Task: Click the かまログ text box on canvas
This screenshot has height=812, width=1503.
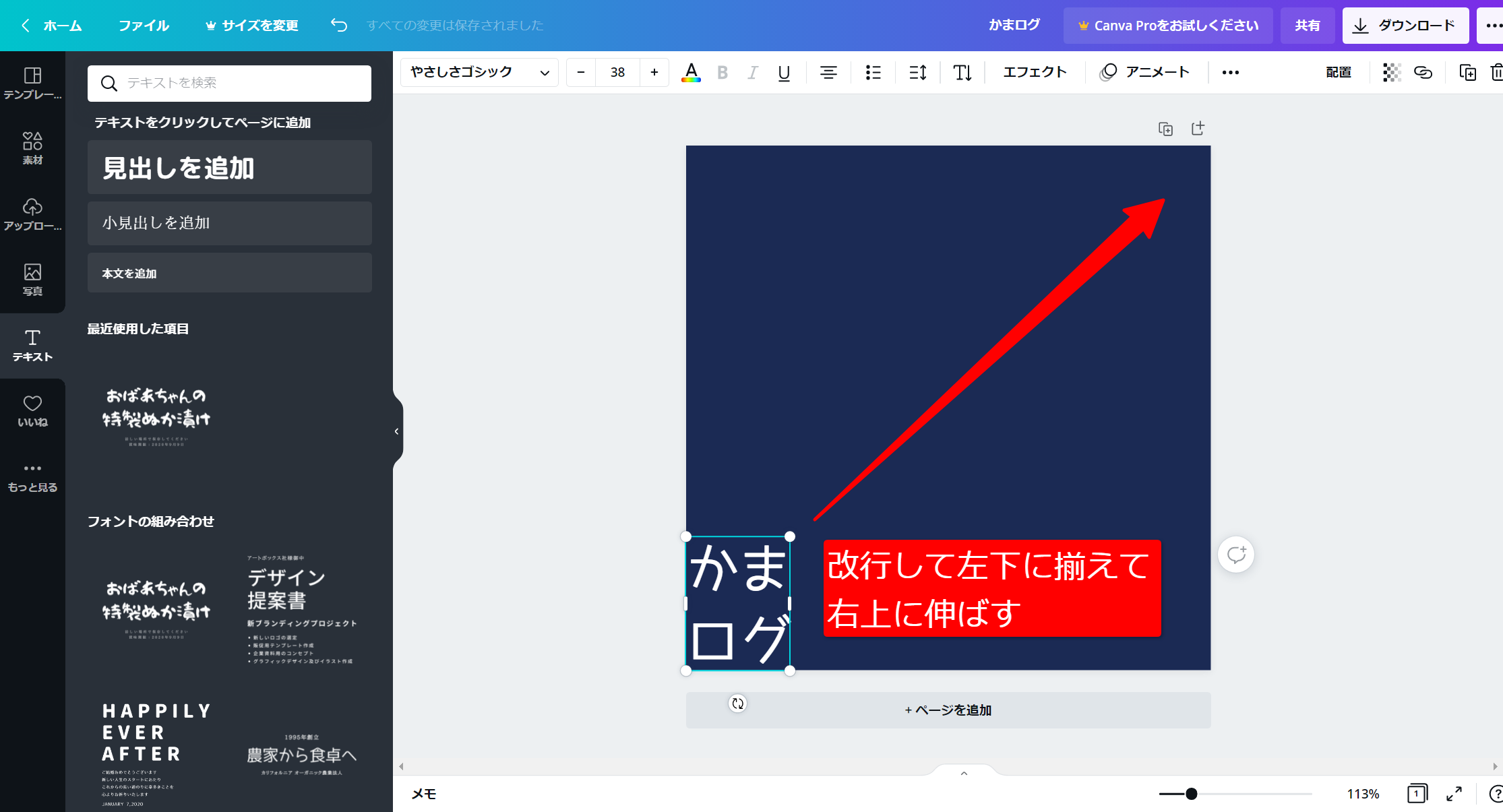Action: click(x=738, y=603)
